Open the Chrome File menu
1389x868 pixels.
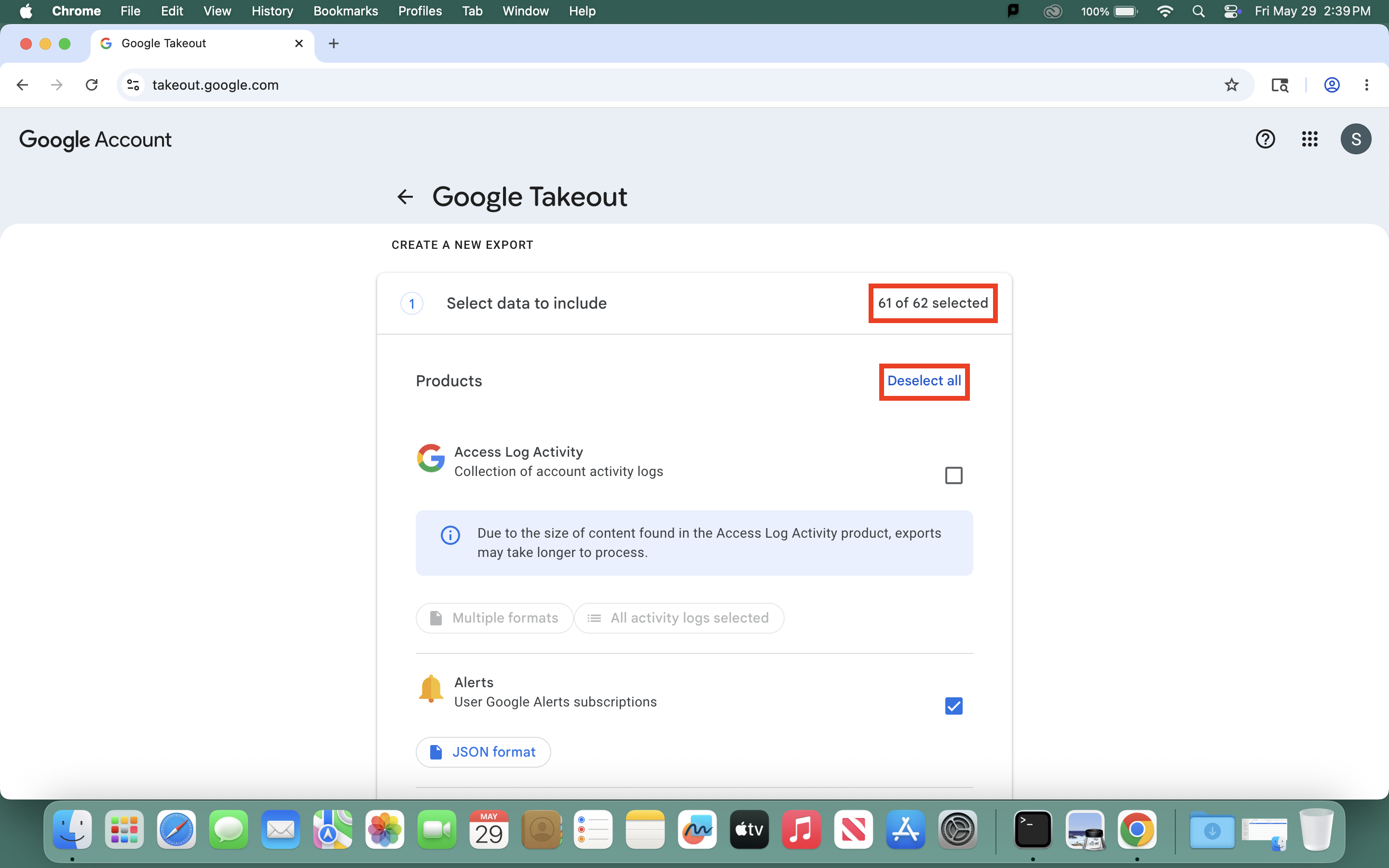point(130,12)
